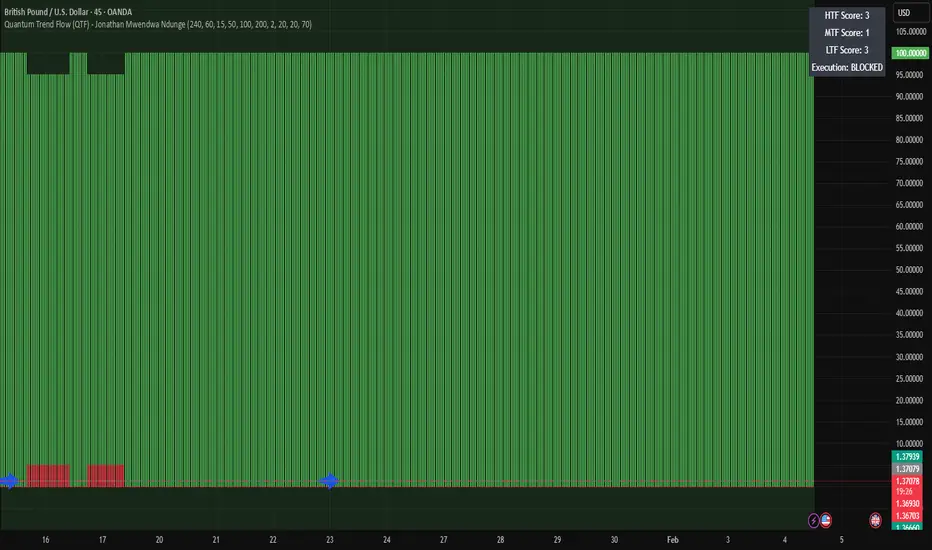Screen dimensions: 932x550
Task: Click the 1.37939 green price label
Action: [907, 457]
